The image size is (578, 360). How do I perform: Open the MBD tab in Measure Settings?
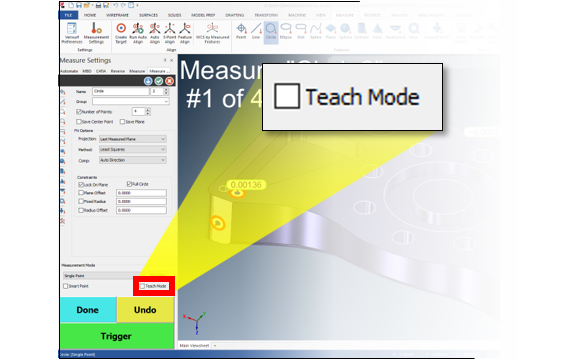tap(87, 71)
